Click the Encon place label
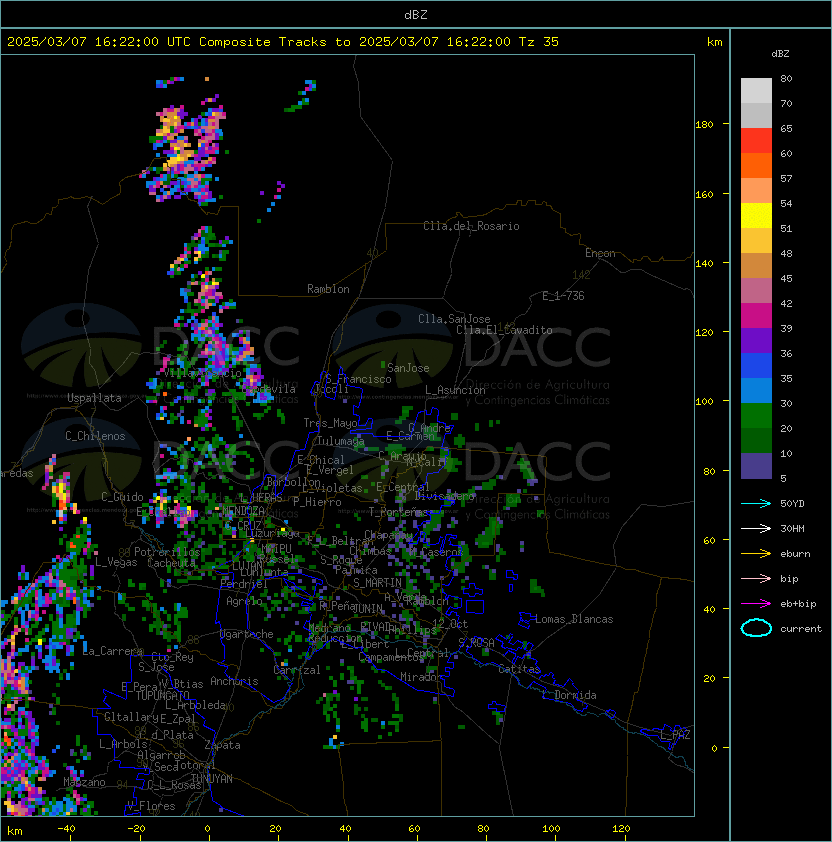This screenshot has width=832, height=842. [600, 253]
